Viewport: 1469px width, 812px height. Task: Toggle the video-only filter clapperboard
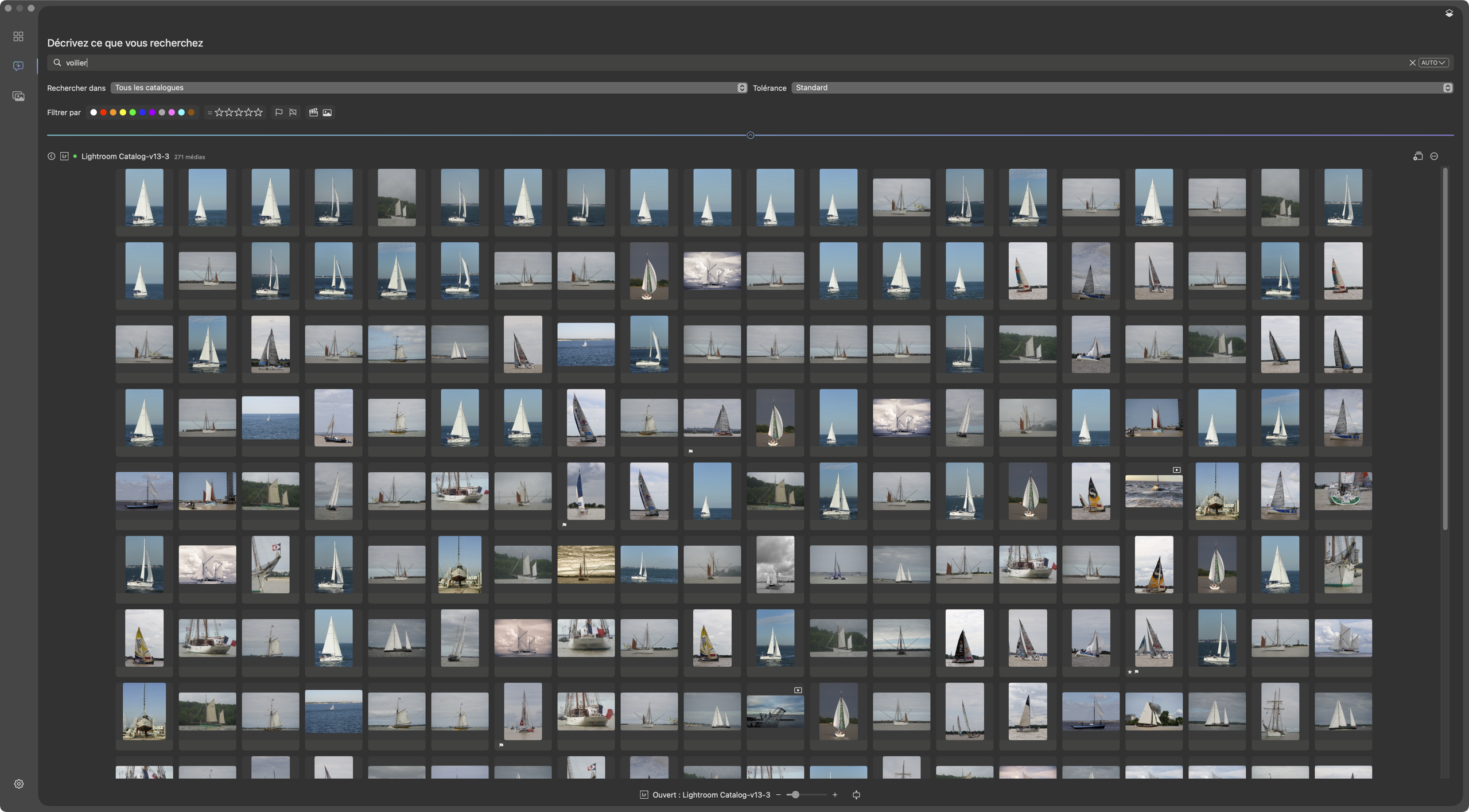point(313,112)
